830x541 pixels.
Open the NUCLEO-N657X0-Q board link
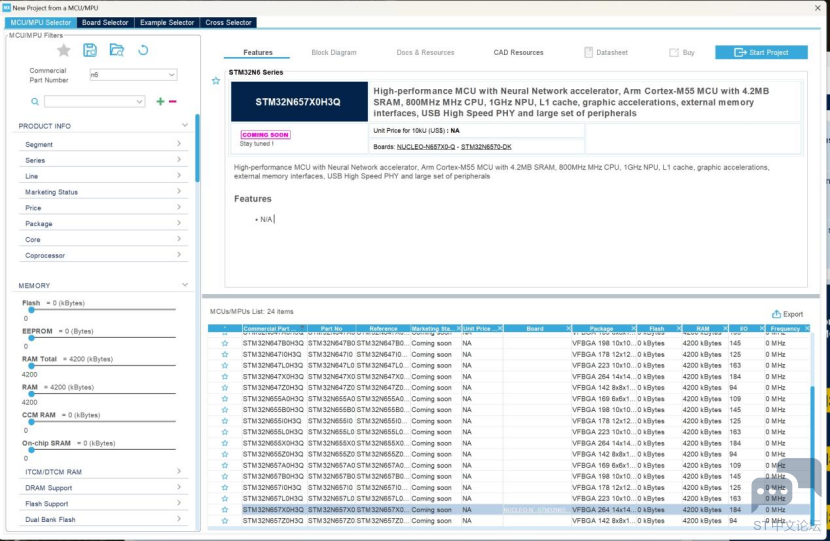(426, 147)
